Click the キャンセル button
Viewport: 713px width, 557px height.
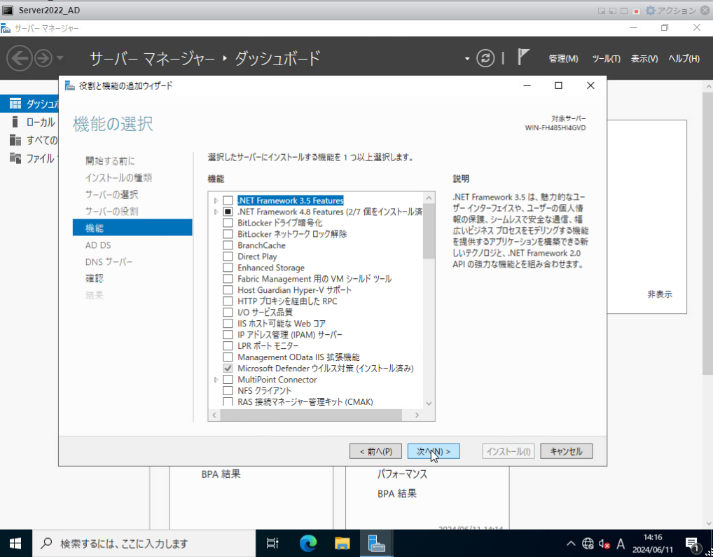click(566, 452)
